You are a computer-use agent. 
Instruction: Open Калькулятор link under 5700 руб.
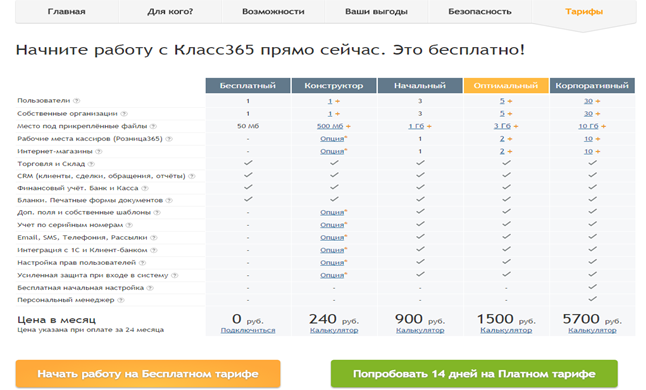pos(592,330)
